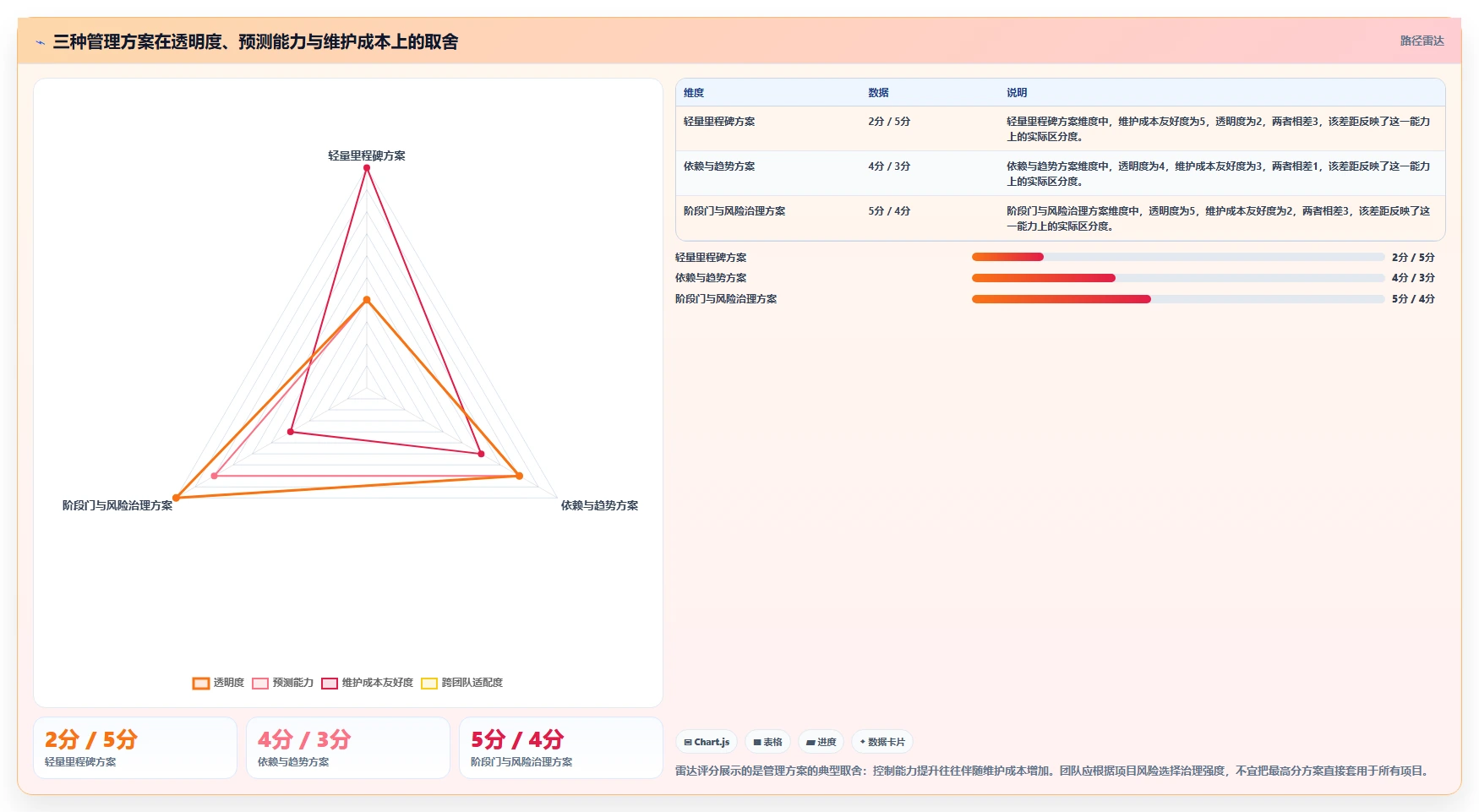Click the orange data point at 阶段门与风险治理方案 vertex
This screenshot has height=812, width=1479.
tap(176, 498)
